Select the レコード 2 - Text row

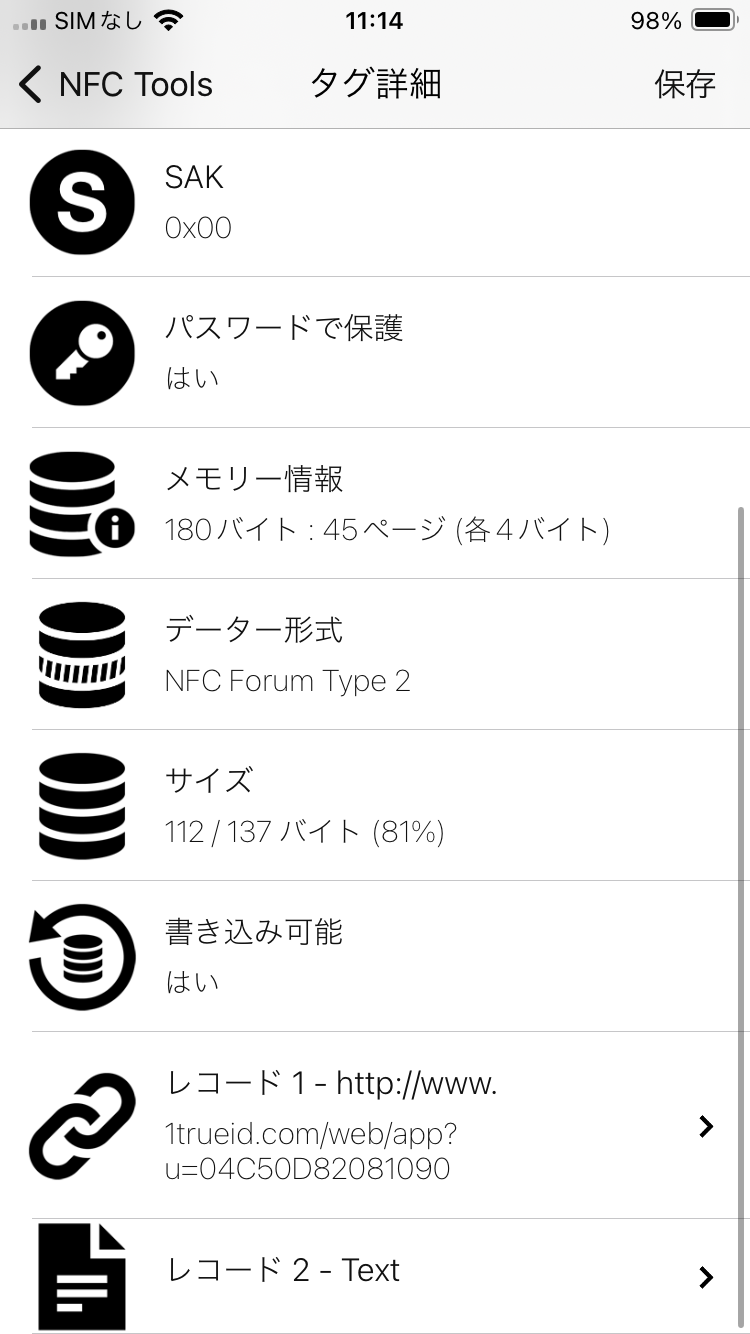pos(375,1276)
